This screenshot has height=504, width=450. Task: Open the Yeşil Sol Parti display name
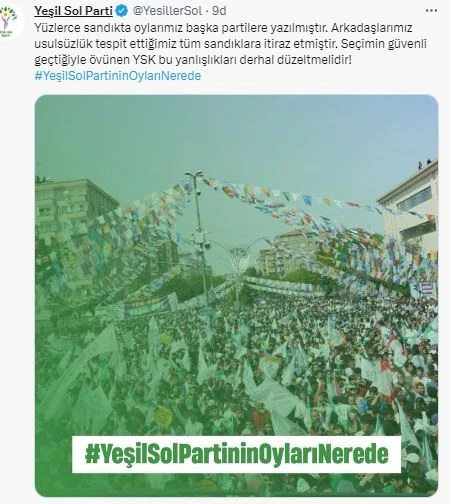click(74, 11)
